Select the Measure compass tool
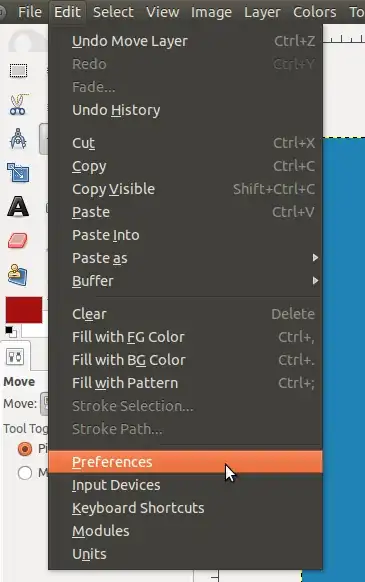Viewport: 365px width, 582px height. (18, 138)
